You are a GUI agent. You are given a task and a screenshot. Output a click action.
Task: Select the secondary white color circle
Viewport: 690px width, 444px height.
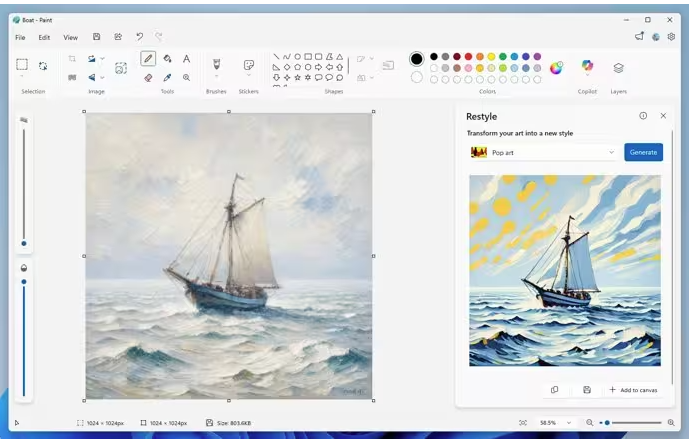coord(417,77)
